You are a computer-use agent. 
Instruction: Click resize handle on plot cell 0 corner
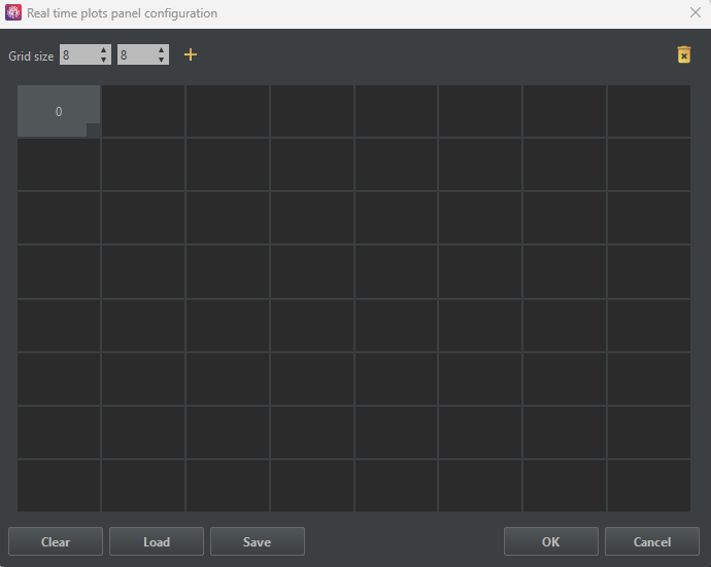93,130
